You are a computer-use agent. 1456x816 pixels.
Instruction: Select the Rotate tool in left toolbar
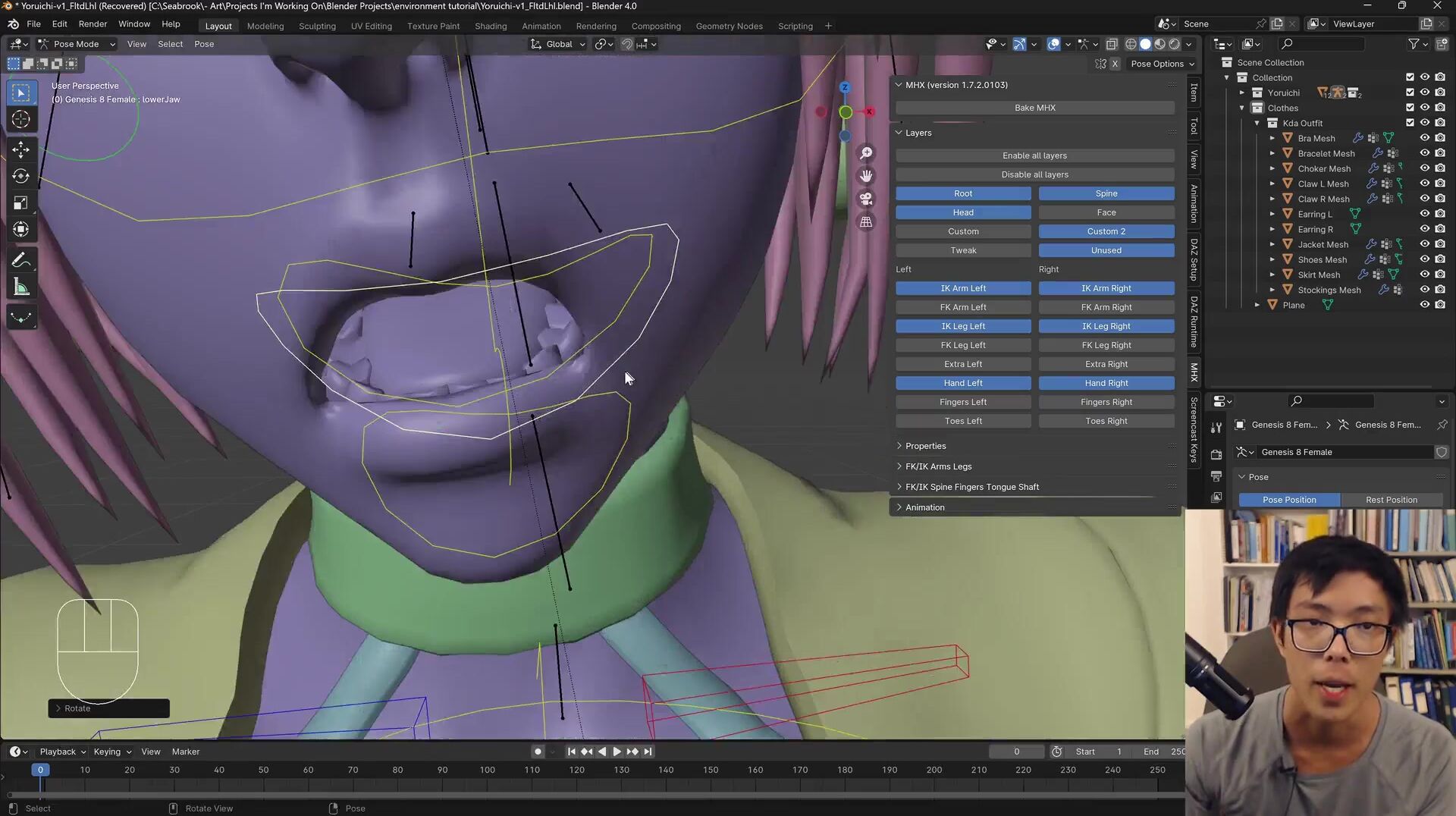[x=21, y=176]
